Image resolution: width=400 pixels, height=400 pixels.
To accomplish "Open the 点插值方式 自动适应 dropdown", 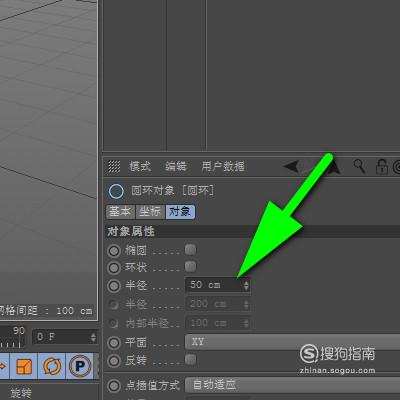I will point(292,385).
